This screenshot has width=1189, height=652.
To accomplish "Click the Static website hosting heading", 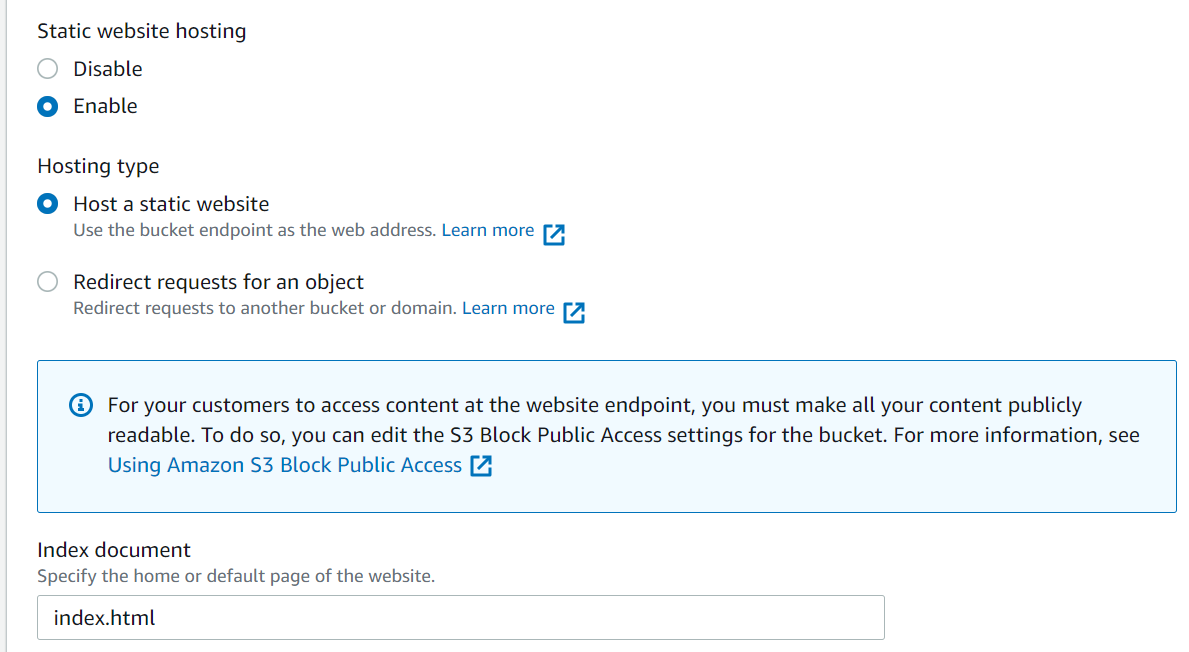I will click(x=141, y=31).
